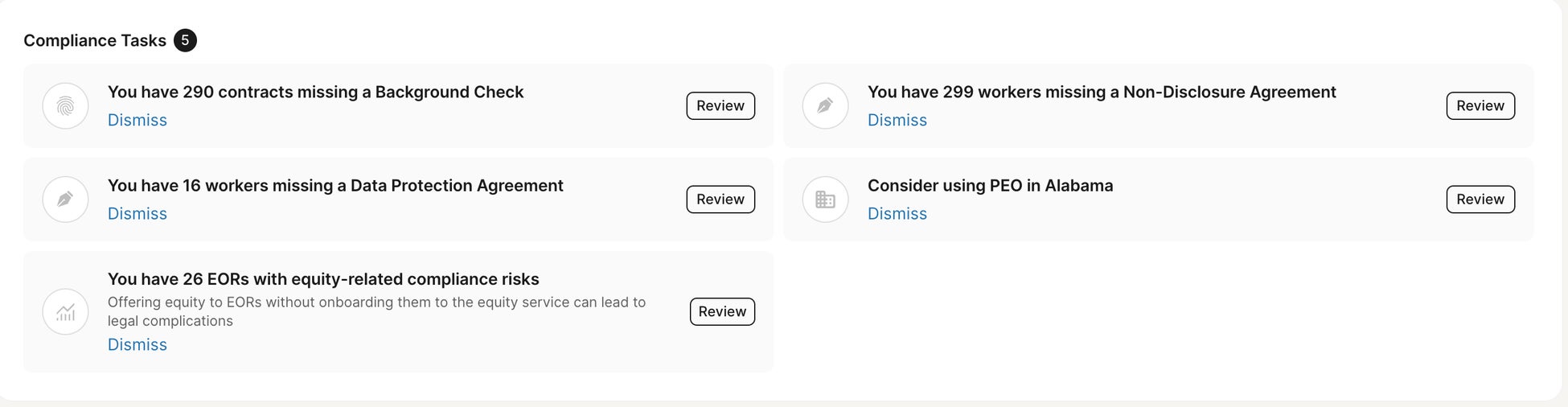Image resolution: width=1568 pixels, height=407 pixels.
Task: Open Review for PEO in Alabama
Action: tap(1480, 199)
